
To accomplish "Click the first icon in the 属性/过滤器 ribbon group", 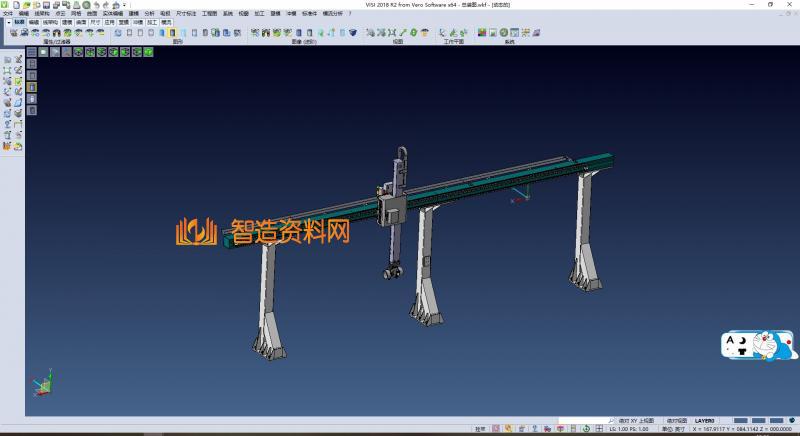I will tap(13, 33).
